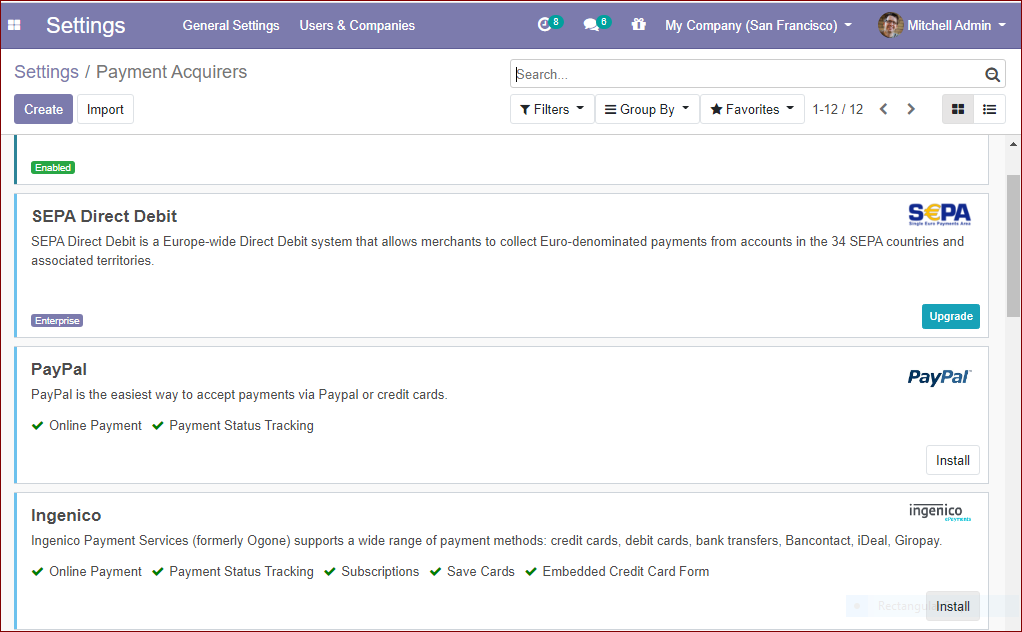Click Upgrade on SEPA Direct Debit
The width and height of the screenshot is (1022, 632).
(x=950, y=316)
